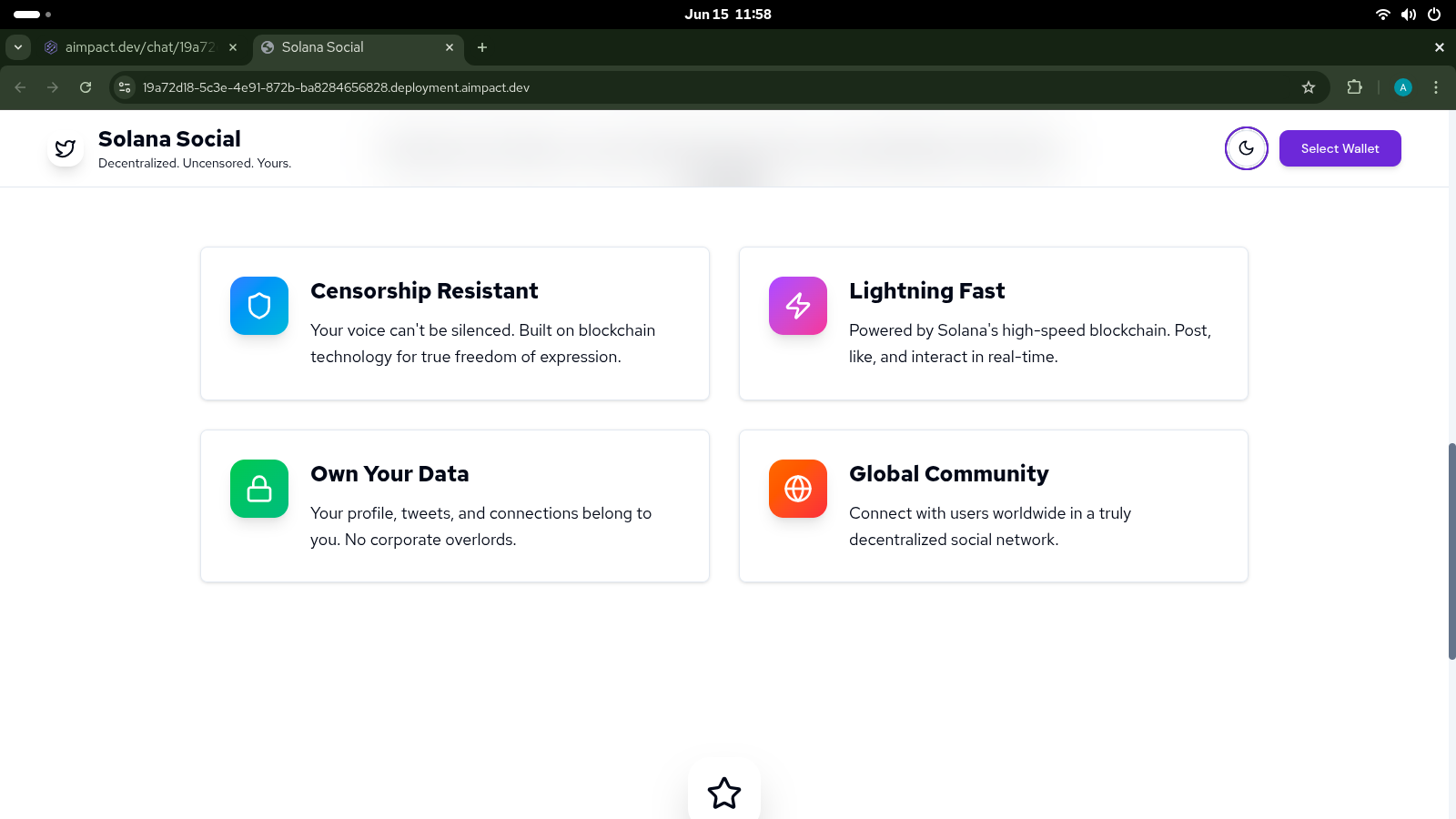
Task: Expand the tab search dropdown arrow
Action: 18,47
